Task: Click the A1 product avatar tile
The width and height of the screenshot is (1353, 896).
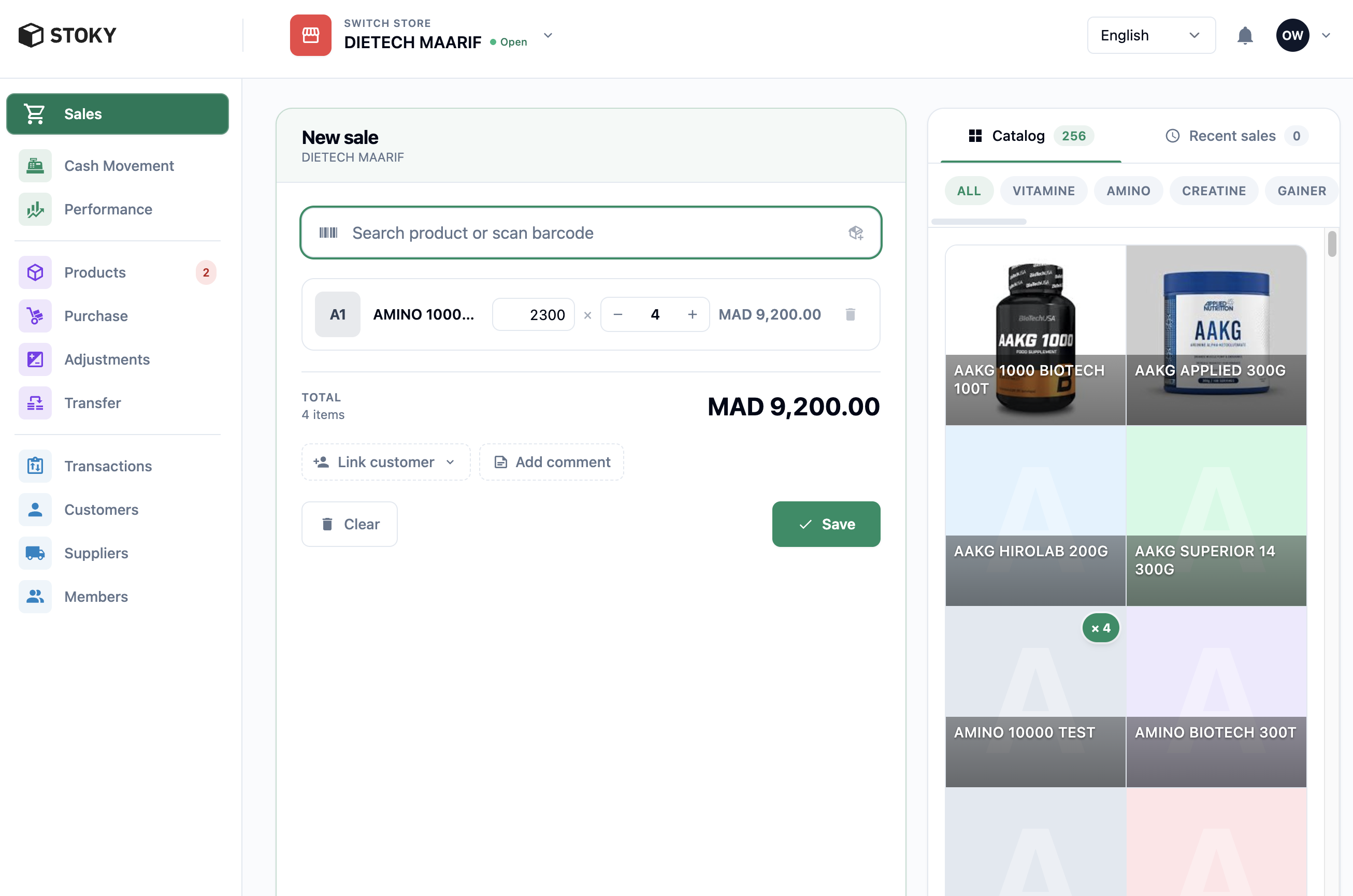Action: pyautogui.click(x=338, y=314)
